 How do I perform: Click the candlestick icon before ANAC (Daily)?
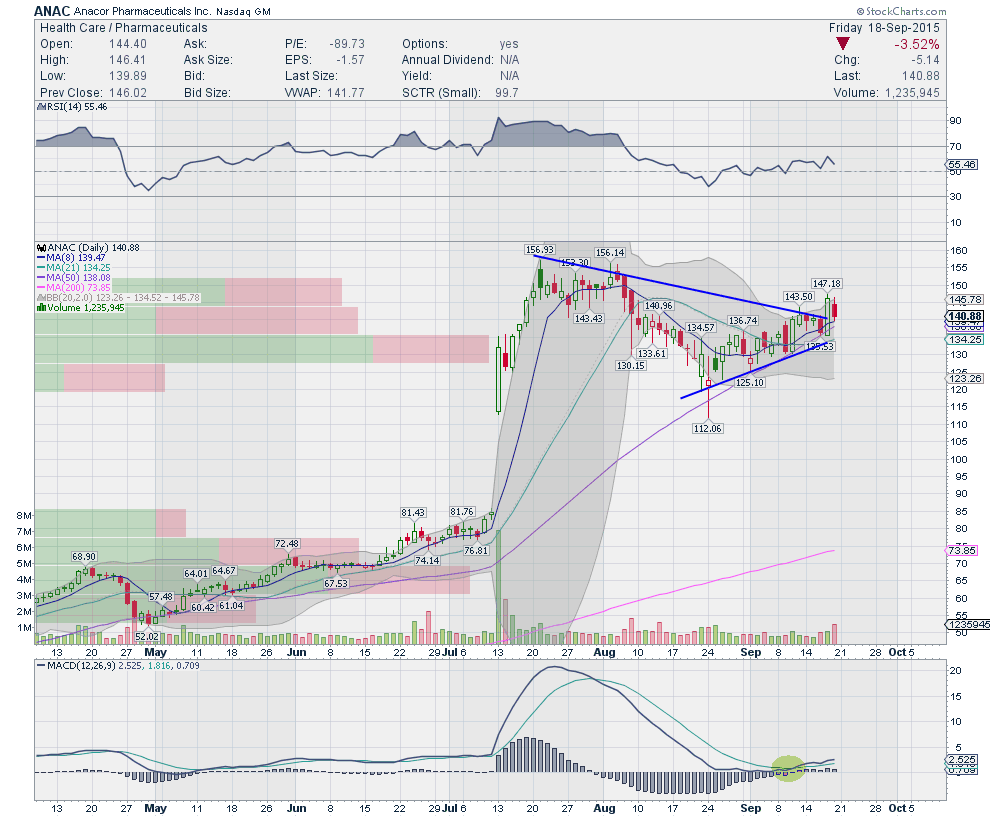(42, 247)
